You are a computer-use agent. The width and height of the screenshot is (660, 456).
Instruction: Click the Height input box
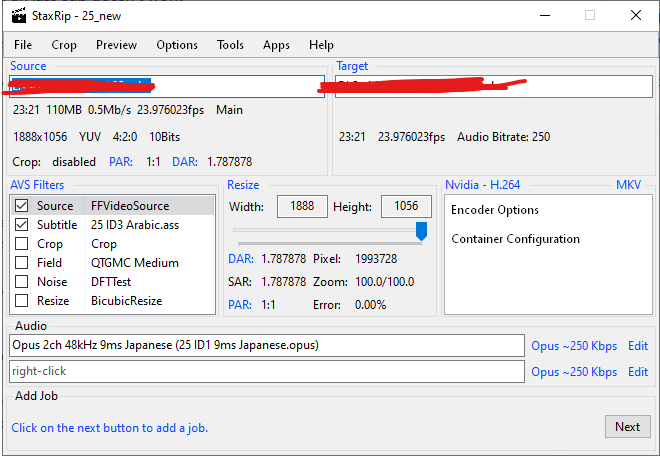tap(406, 206)
